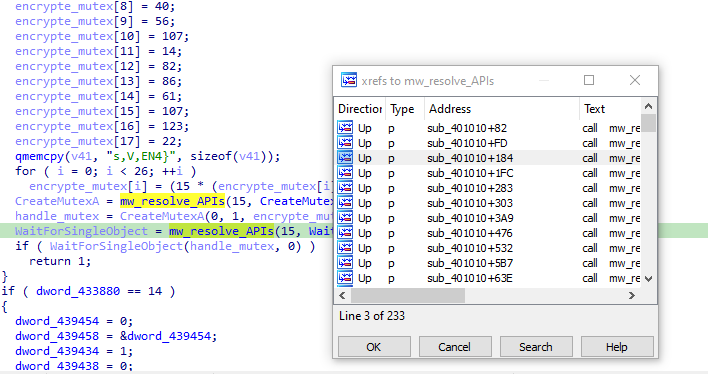This screenshot has width=708, height=374.
Task: Click the xref icon for sub_401010+532 row
Action: (345, 248)
